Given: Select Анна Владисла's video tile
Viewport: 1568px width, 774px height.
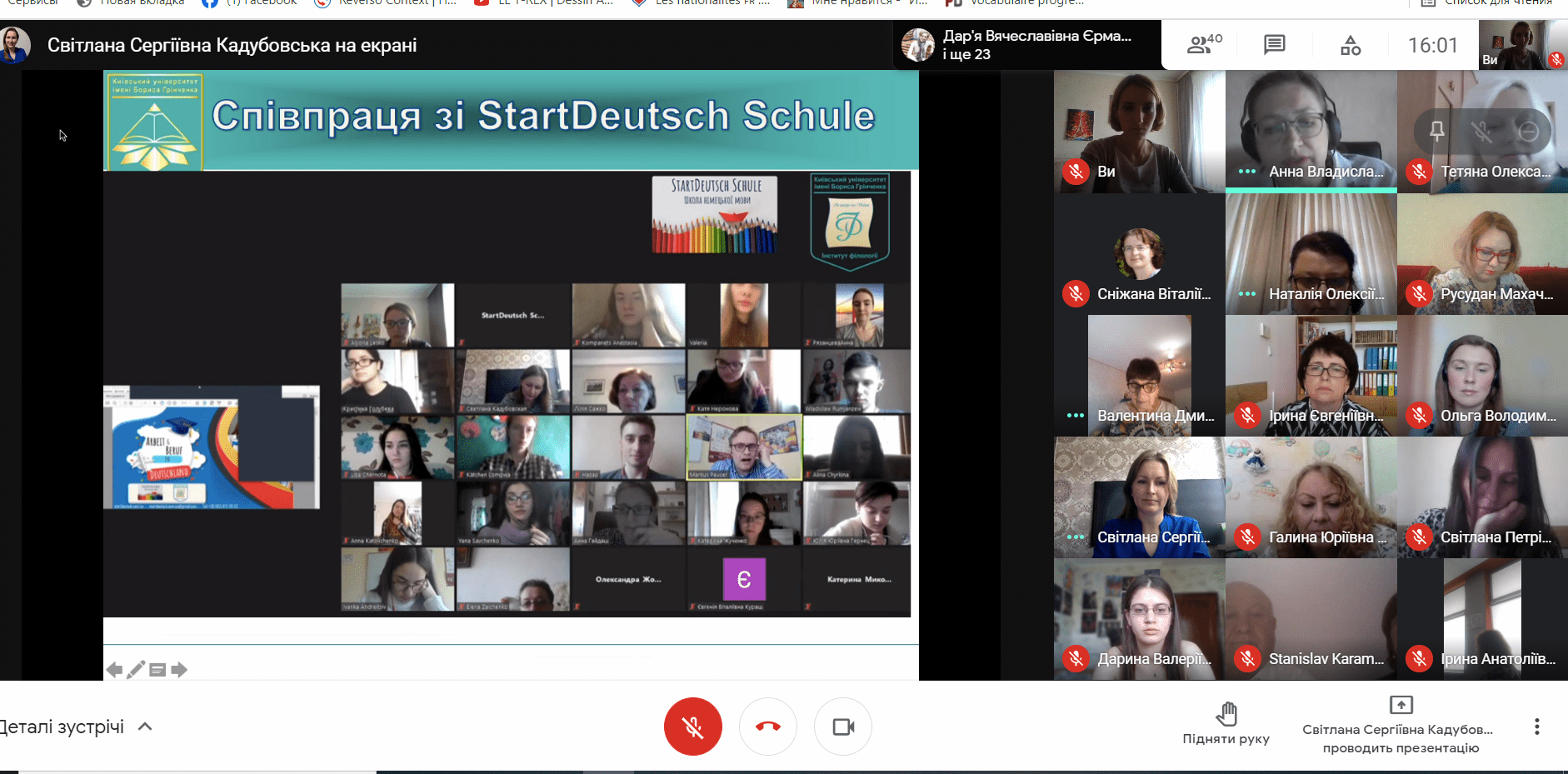Looking at the screenshot, I should coord(1311,131).
